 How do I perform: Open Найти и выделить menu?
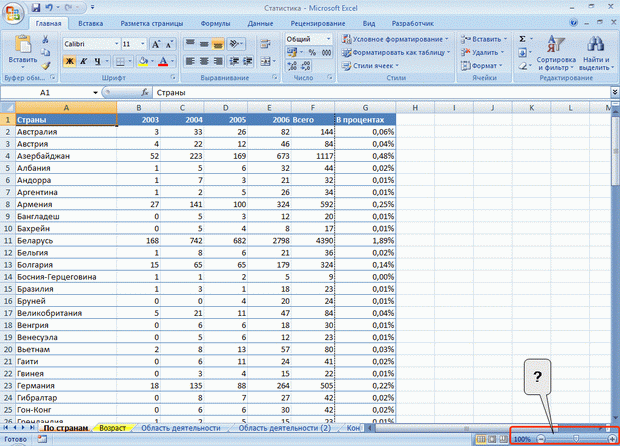coord(596,53)
